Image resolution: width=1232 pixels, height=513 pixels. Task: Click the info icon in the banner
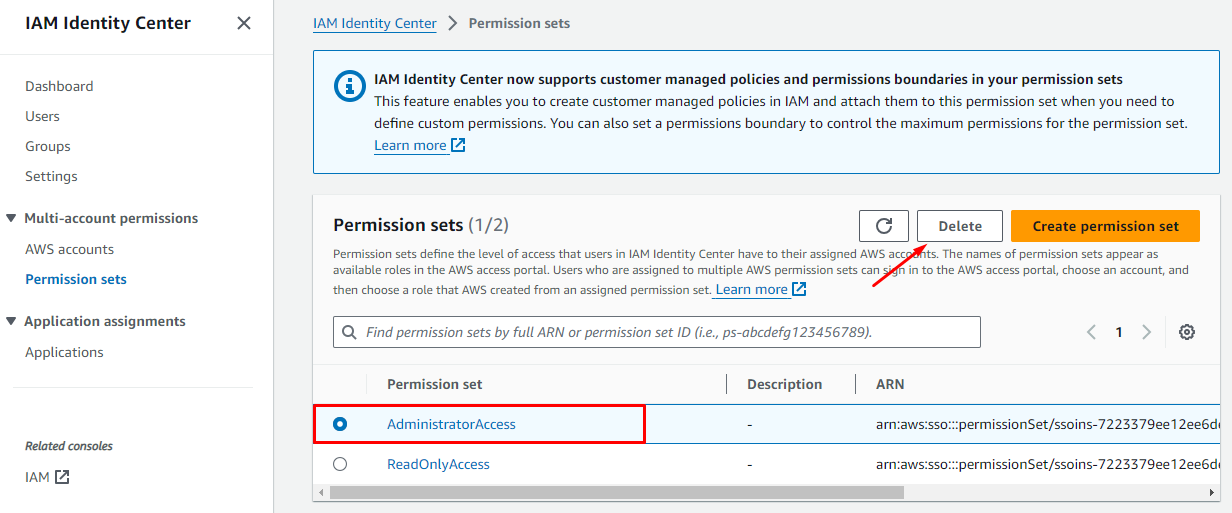coord(349,86)
